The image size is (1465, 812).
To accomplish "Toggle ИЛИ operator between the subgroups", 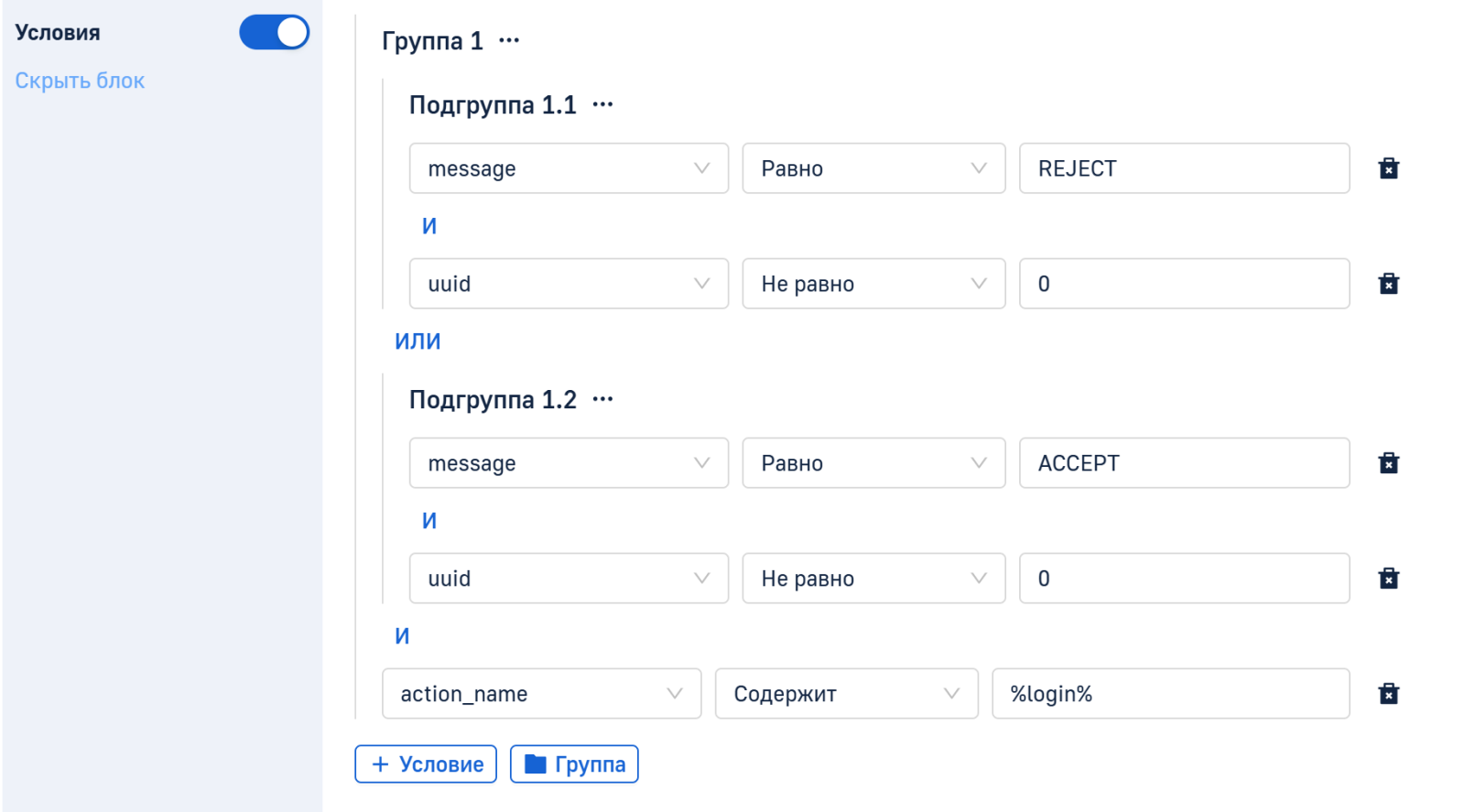I will 418,341.
